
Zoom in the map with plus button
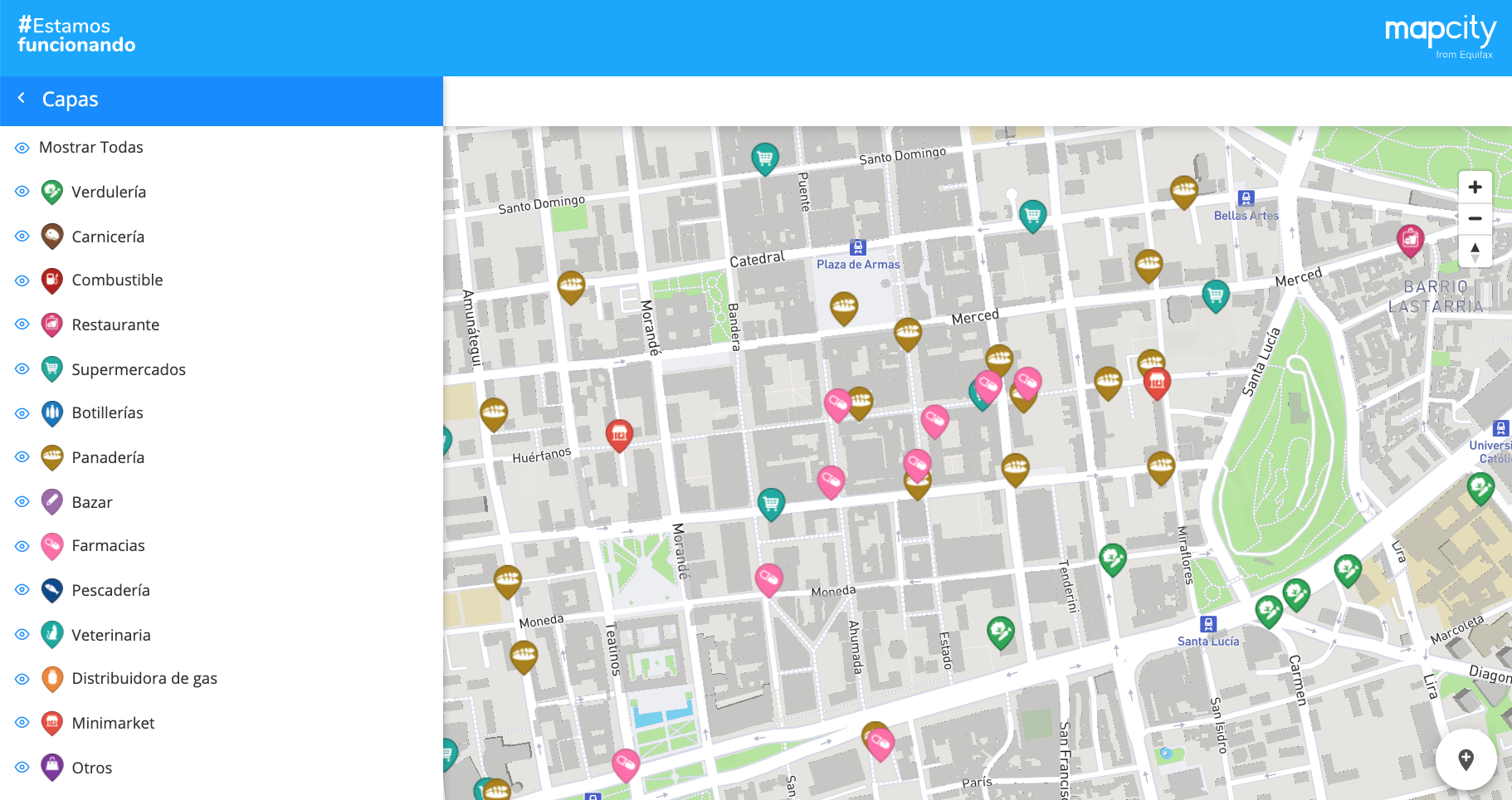tap(1475, 188)
